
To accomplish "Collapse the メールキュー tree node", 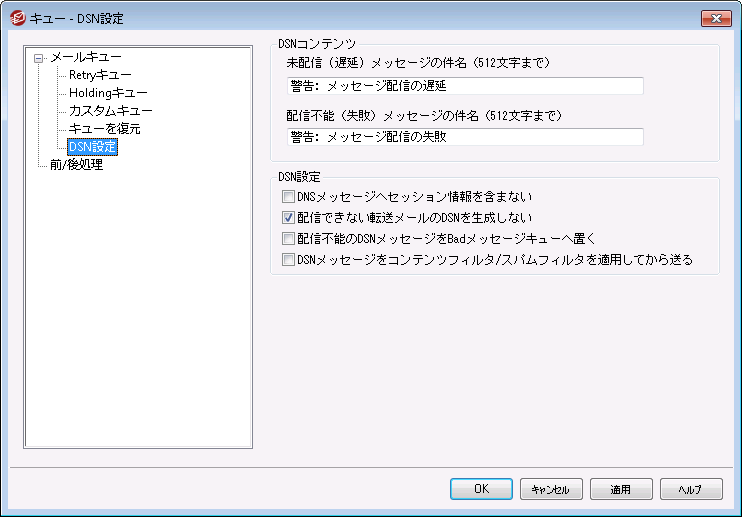I will [x=39, y=58].
